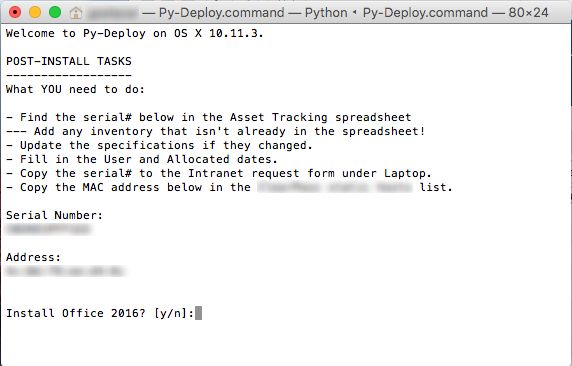Click the green zoom window button
Screen dimensions: 572x366
[x=55, y=12]
